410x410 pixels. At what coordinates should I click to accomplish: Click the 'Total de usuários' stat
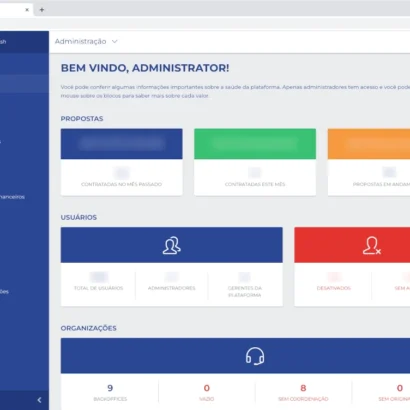99,282
